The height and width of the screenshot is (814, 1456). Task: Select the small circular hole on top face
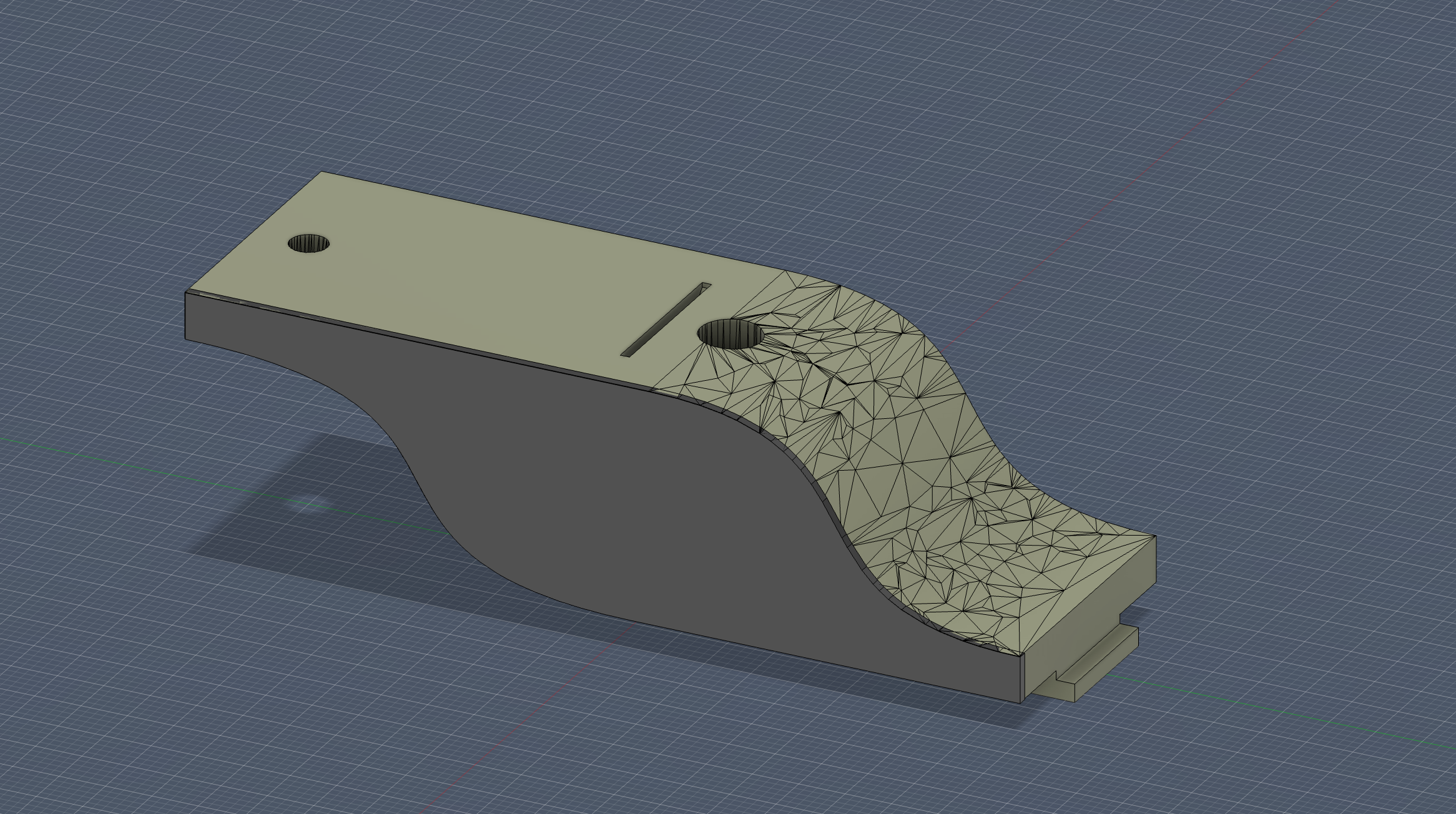[x=309, y=243]
